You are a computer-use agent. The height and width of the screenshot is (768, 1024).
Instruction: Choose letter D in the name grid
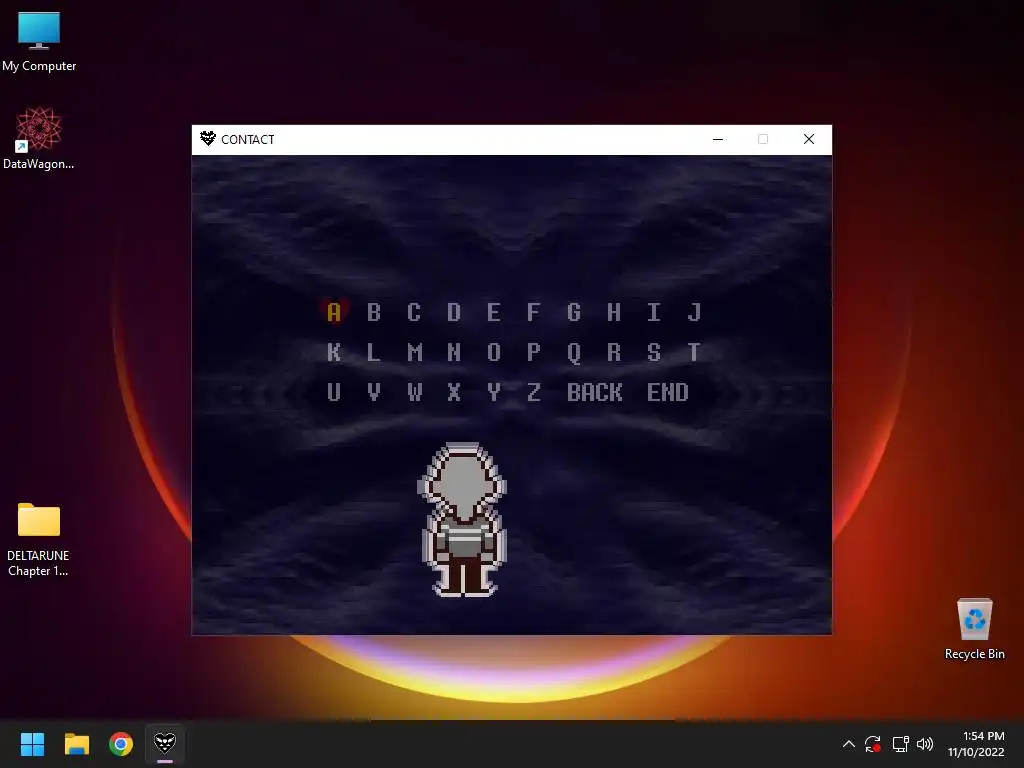click(454, 312)
